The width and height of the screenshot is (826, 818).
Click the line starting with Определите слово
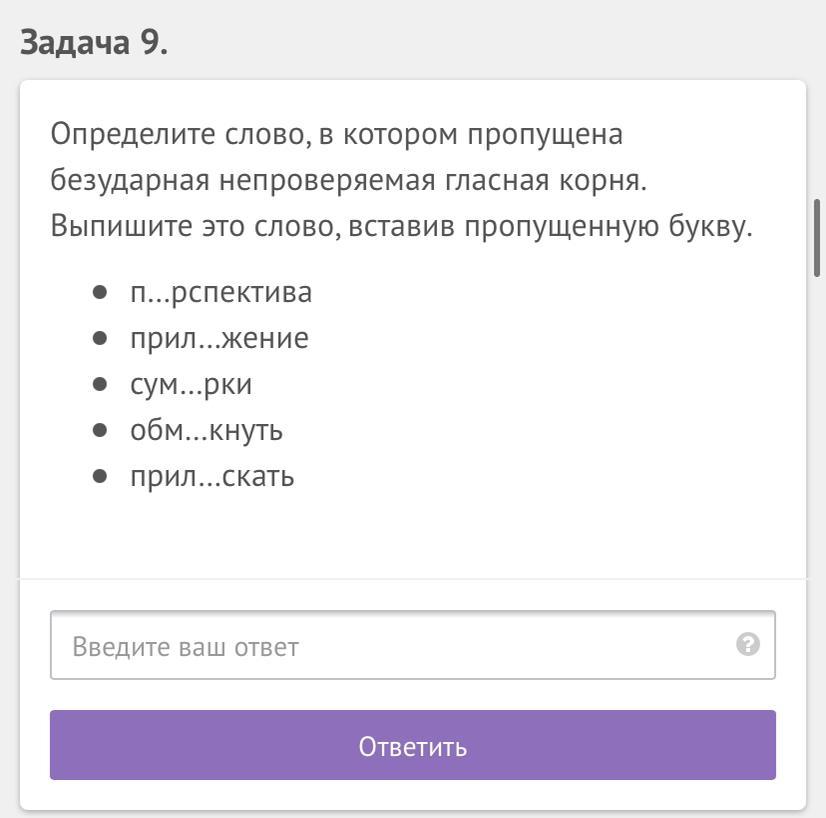point(336,134)
